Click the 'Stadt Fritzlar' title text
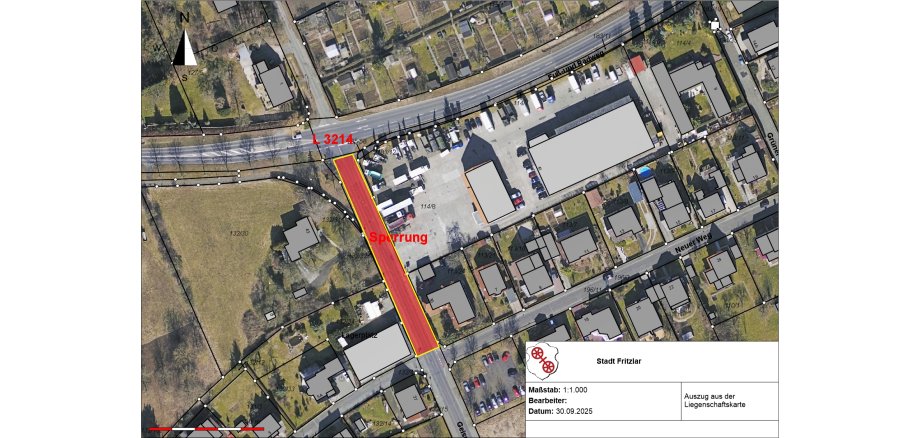The width and height of the screenshot is (920, 438). (x=618, y=361)
